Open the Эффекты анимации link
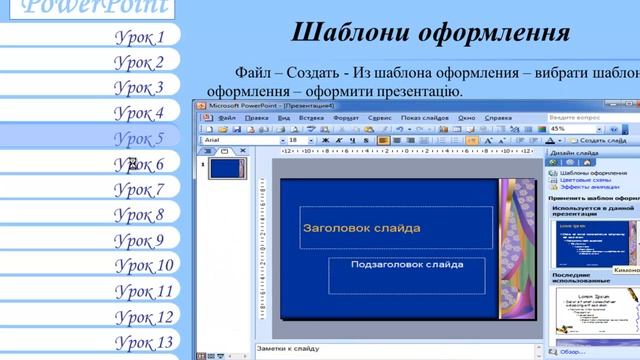The width and height of the screenshot is (640, 360). [x=589, y=187]
